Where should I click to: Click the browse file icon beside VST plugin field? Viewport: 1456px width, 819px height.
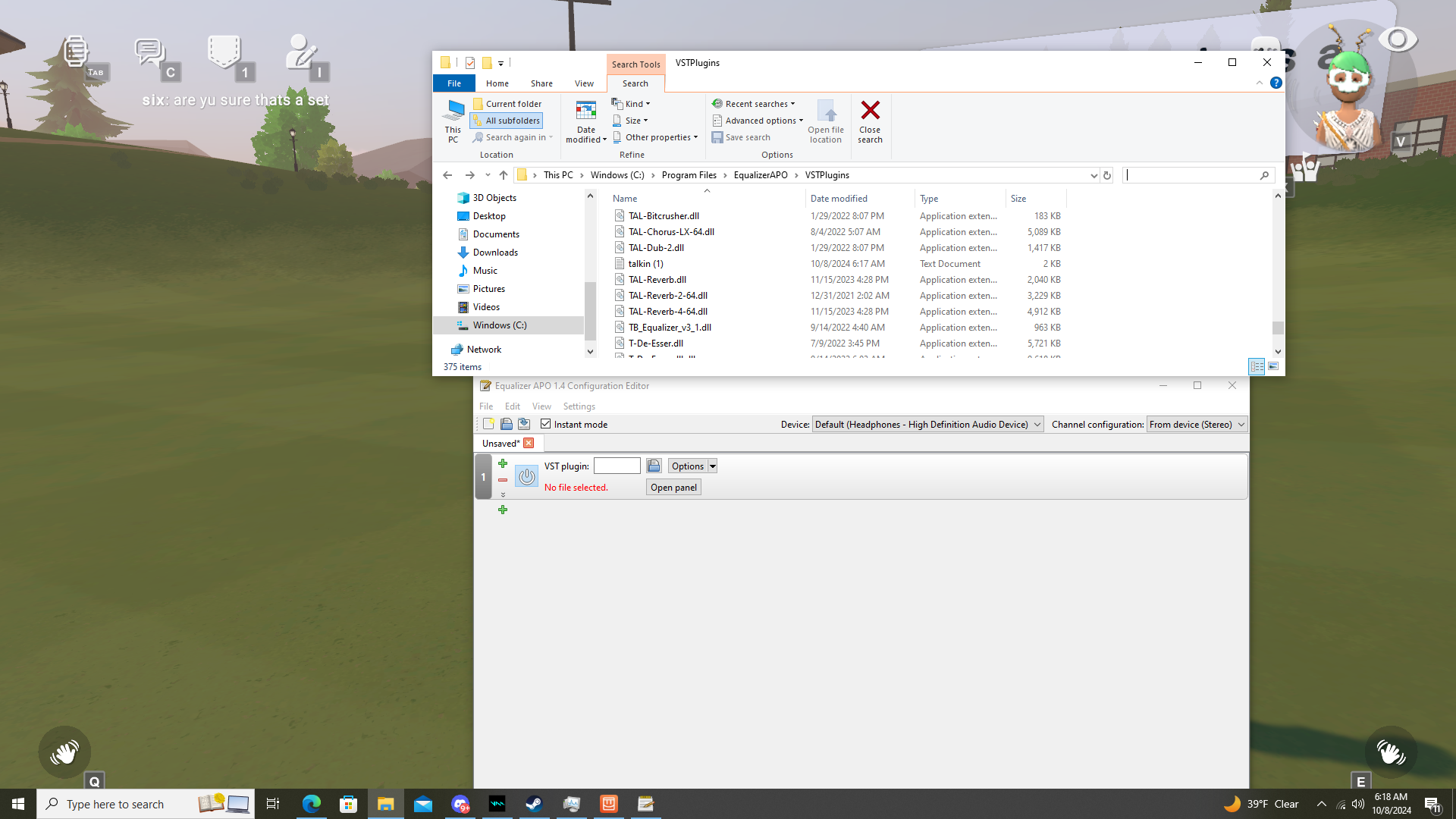tap(654, 466)
